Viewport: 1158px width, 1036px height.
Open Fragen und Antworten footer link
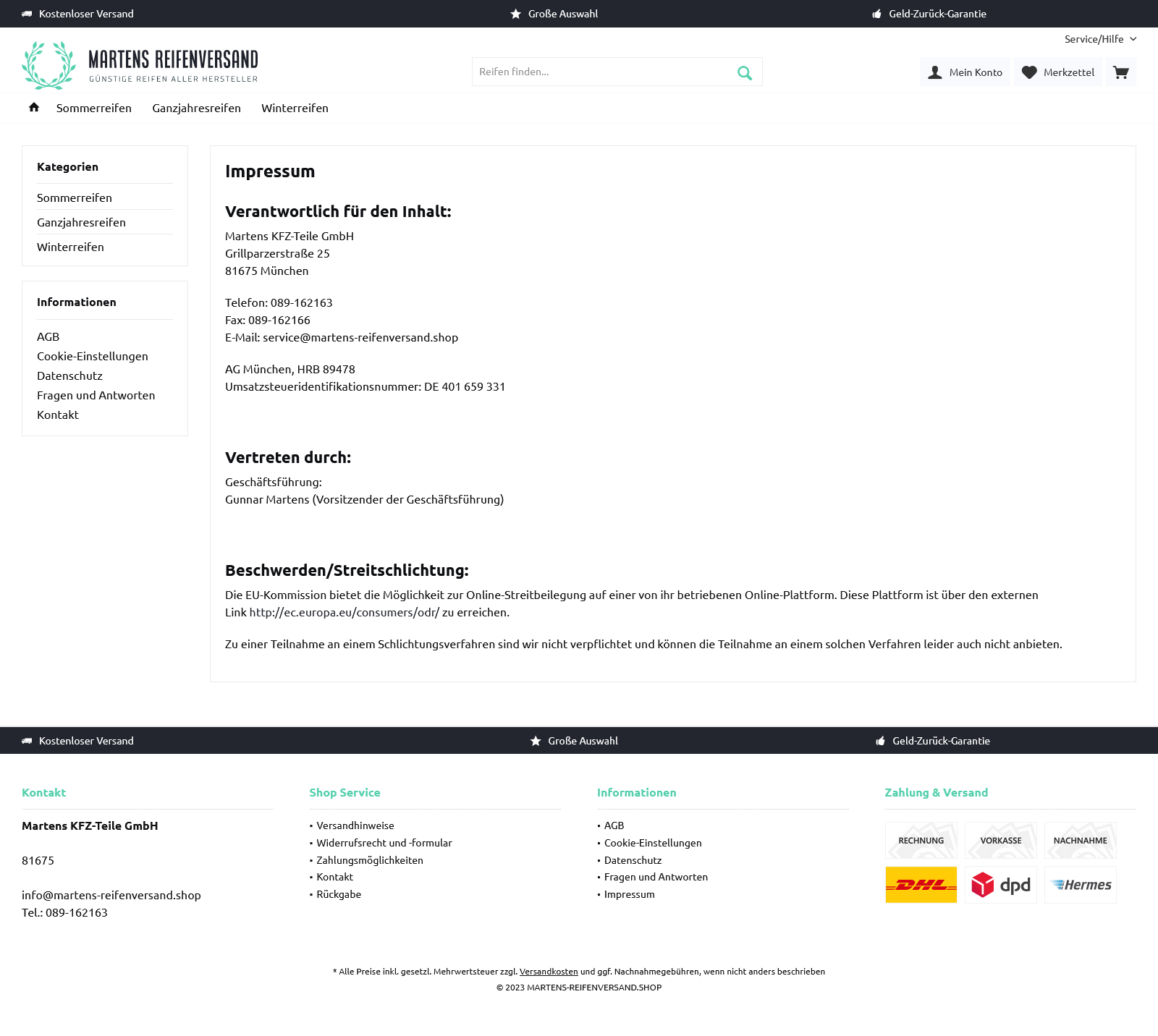coord(656,877)
